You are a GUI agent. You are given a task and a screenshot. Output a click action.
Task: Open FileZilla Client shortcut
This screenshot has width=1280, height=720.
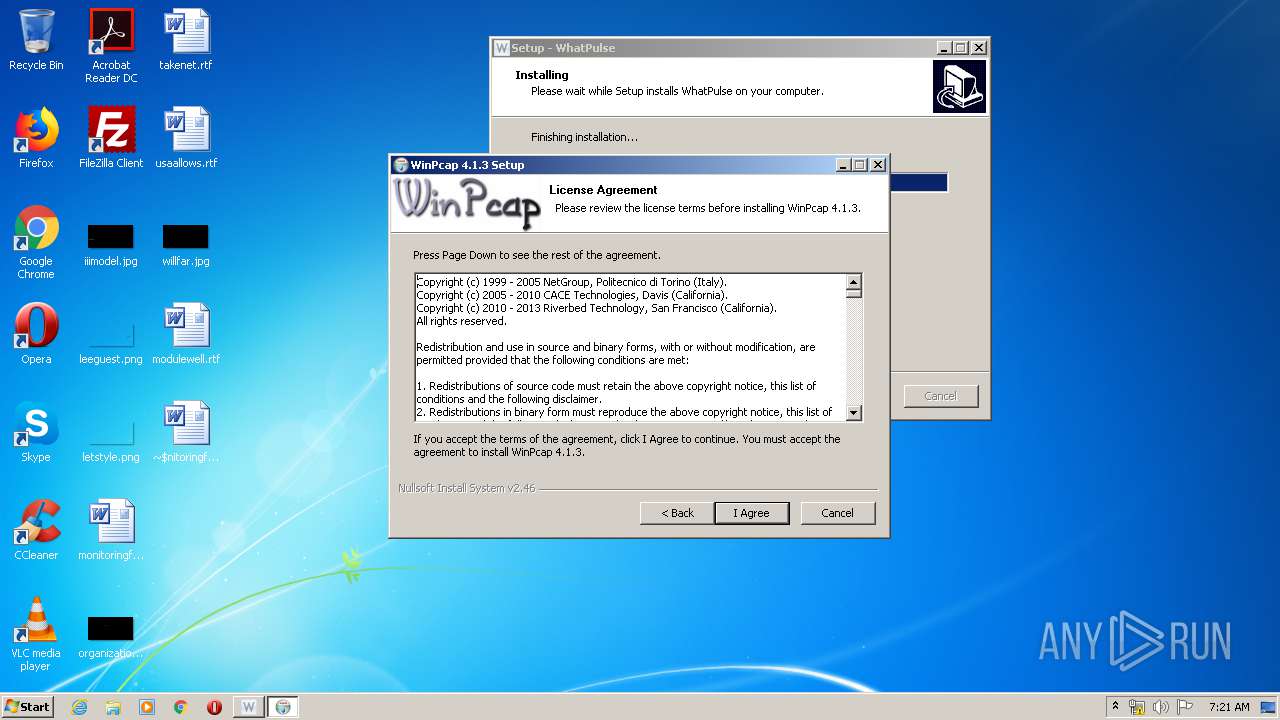[x=111, y=138]
